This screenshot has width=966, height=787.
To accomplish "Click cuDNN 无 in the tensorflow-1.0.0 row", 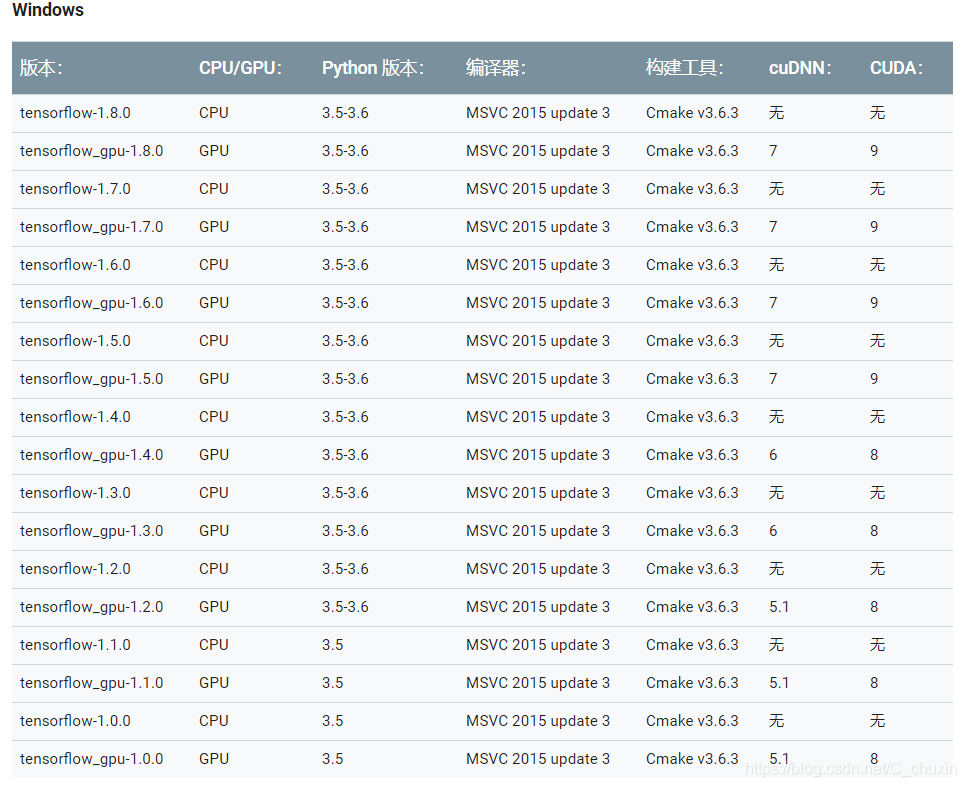I will click(x=776, y=721).
